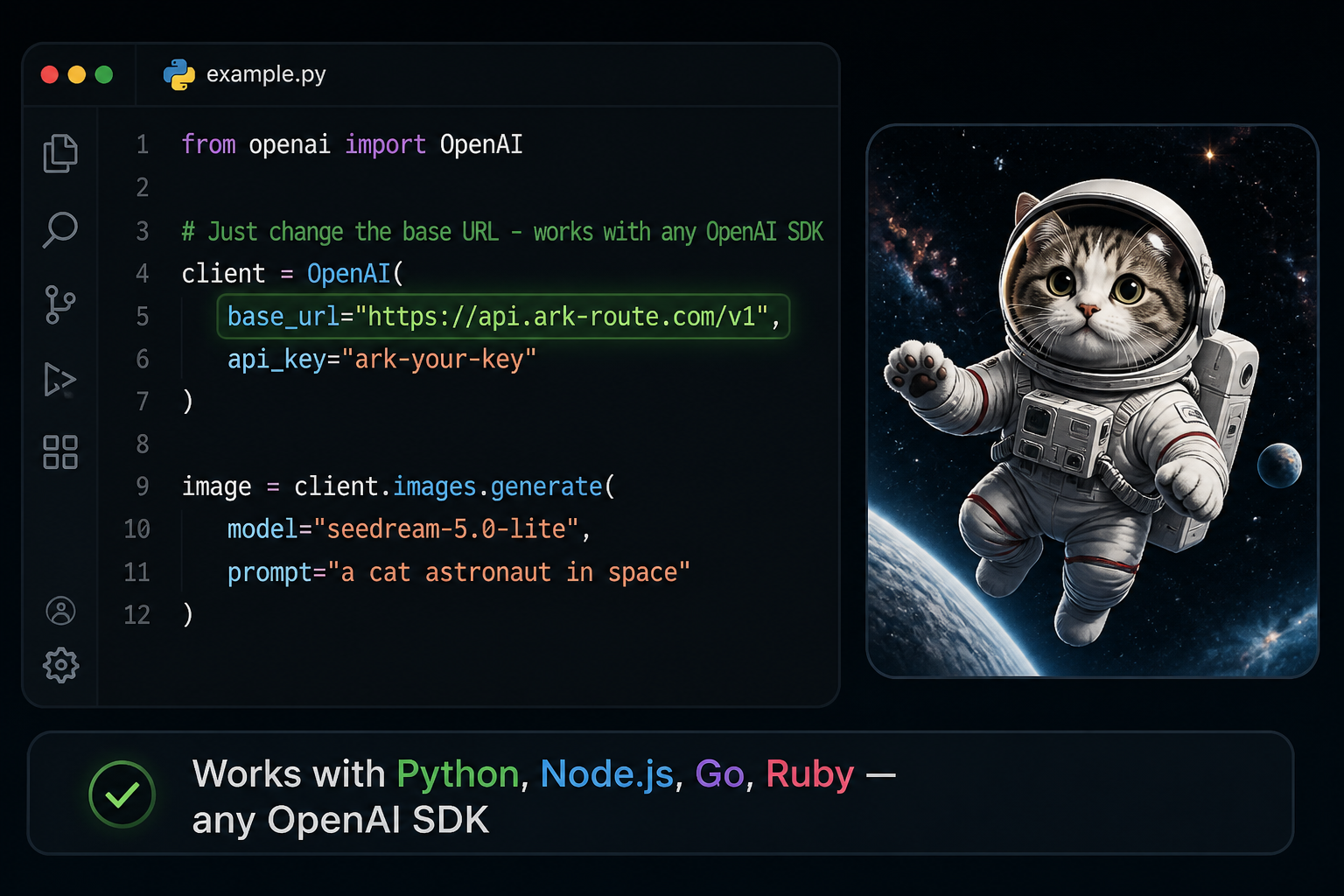Open the Run and Debug icon

59,380
